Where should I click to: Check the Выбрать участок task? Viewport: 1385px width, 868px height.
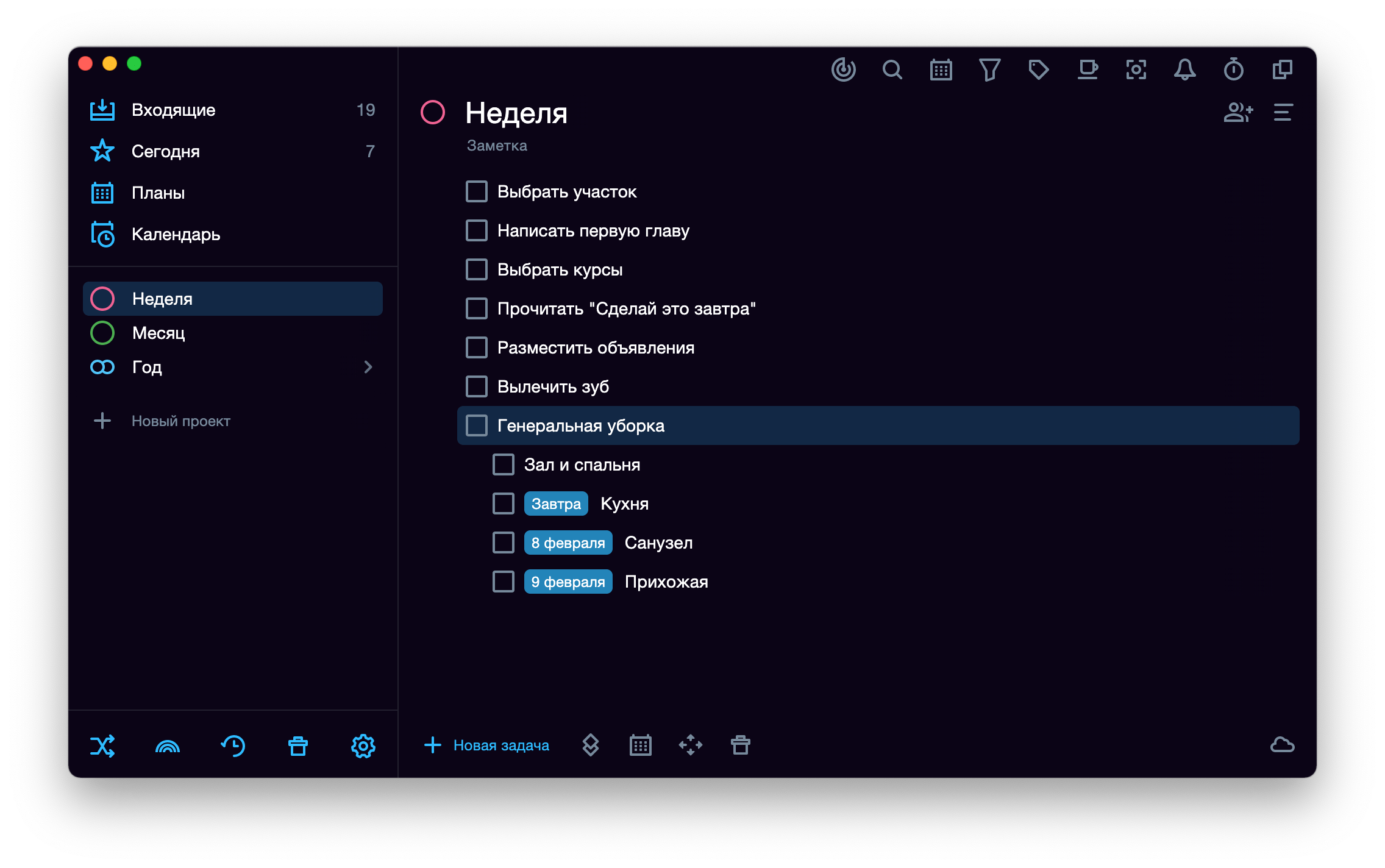[x=477, y=191]
